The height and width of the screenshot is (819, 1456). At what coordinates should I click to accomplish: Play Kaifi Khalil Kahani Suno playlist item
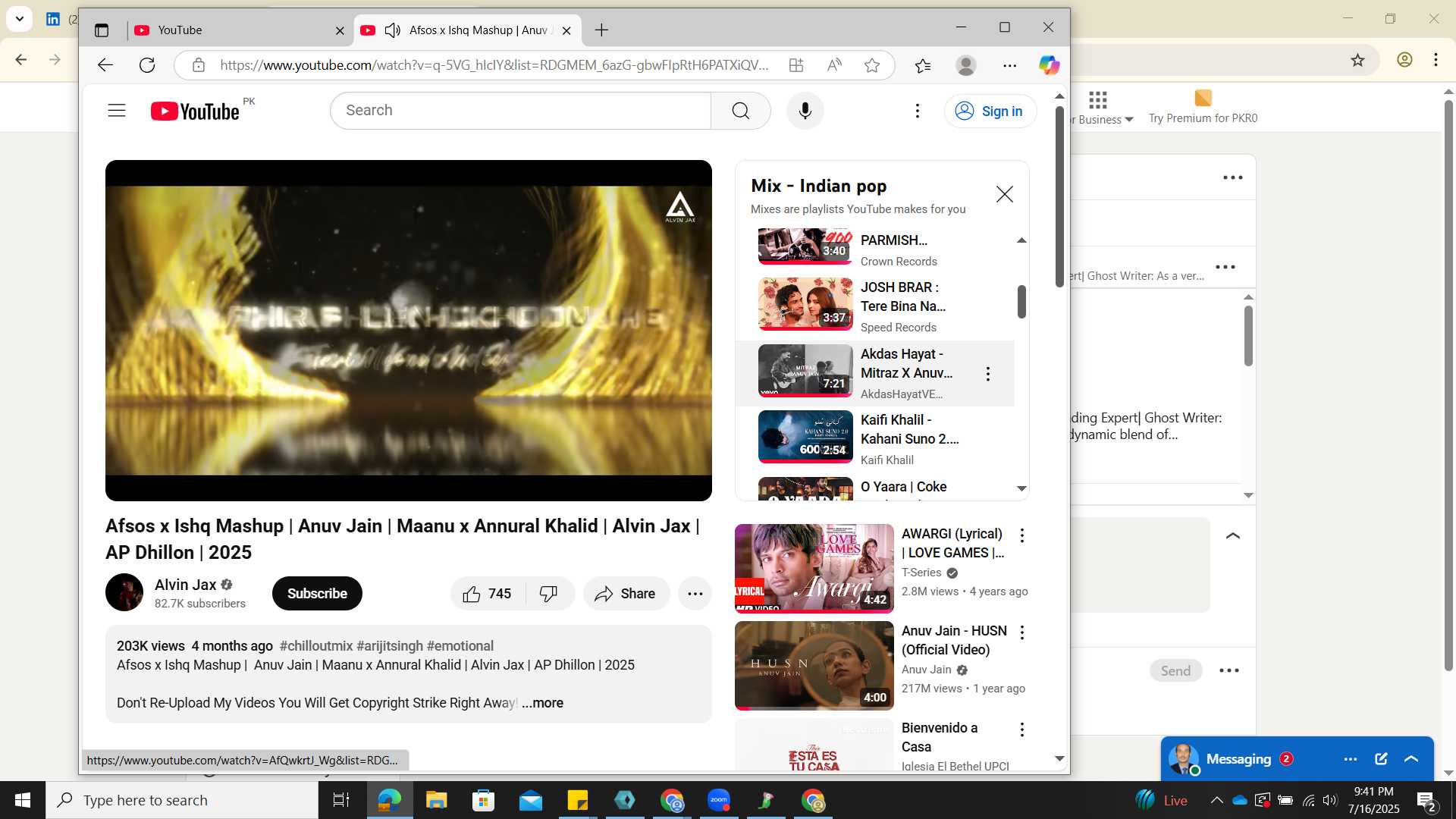pos(876,439)
